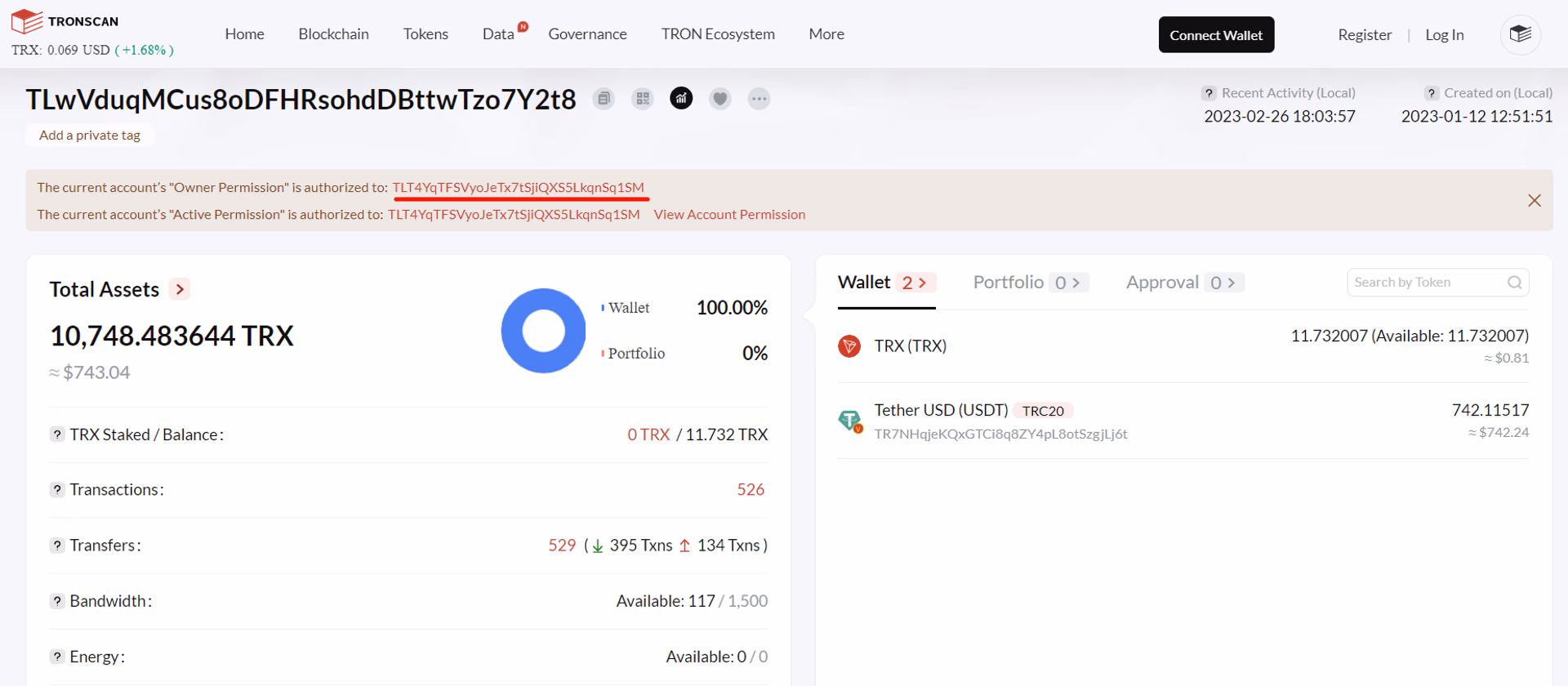Click the Register link
Screen dimensions: 1568x686
pyautogui.click(x=1365, y=35)
